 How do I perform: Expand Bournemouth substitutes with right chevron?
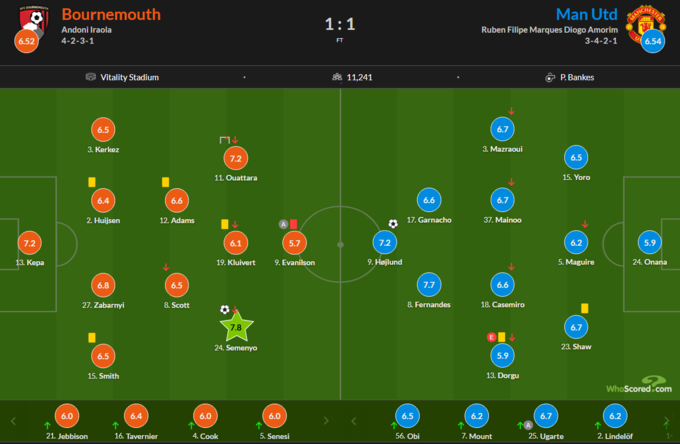pos(326,421)
